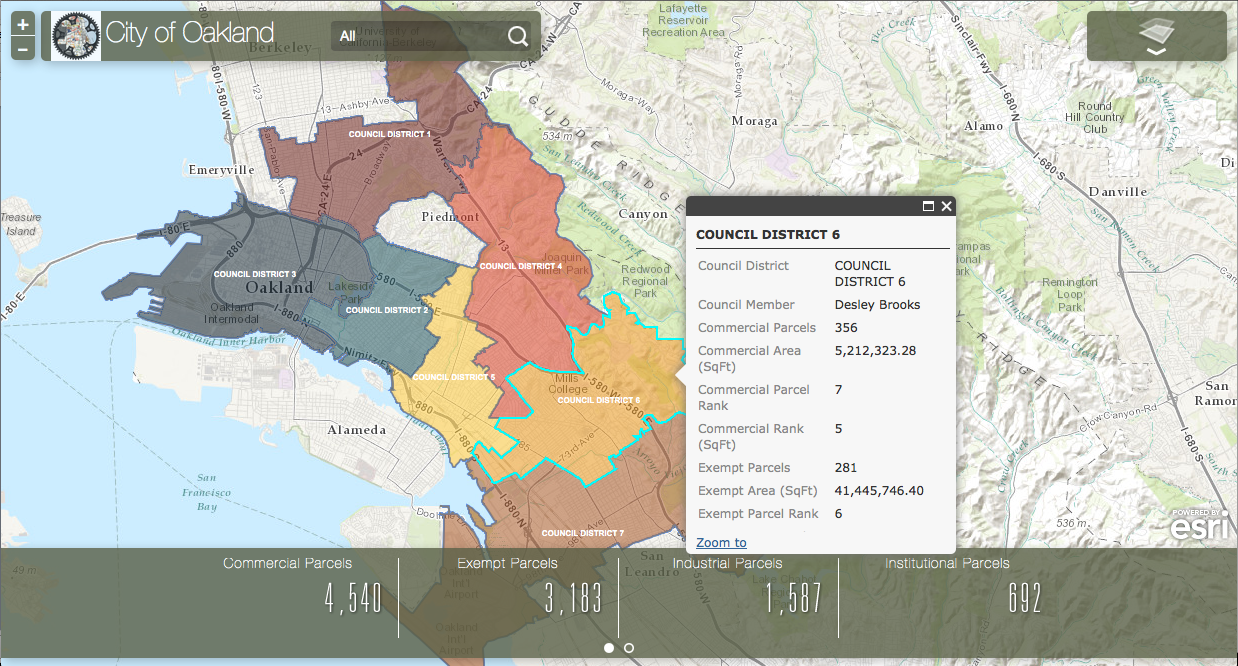Click Institutional Parcels total 692
Image resolution: width=1238 pixels, height=666 pixels.
point(1023,599)
